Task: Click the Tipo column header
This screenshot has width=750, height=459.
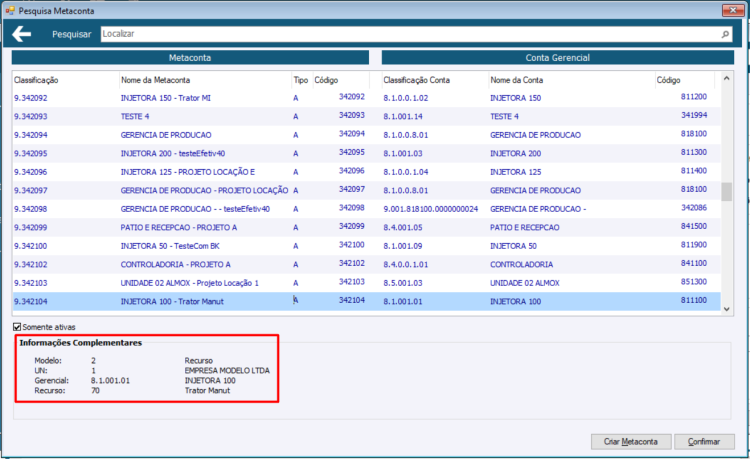Action: [x=300, y=80]
